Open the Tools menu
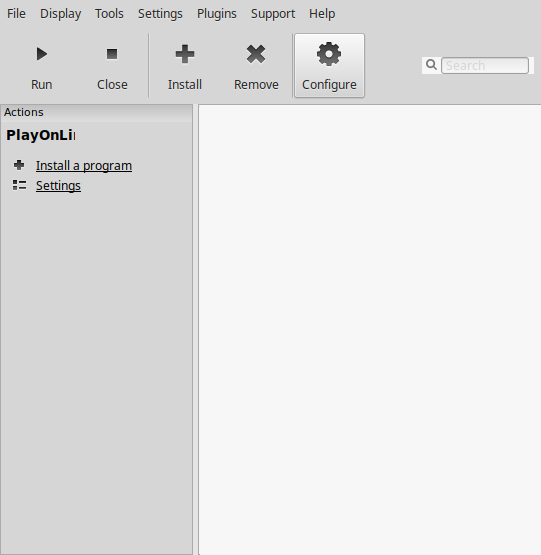This screenshot has width=541, height=555. pyautogui.click(x=109, y=14)
